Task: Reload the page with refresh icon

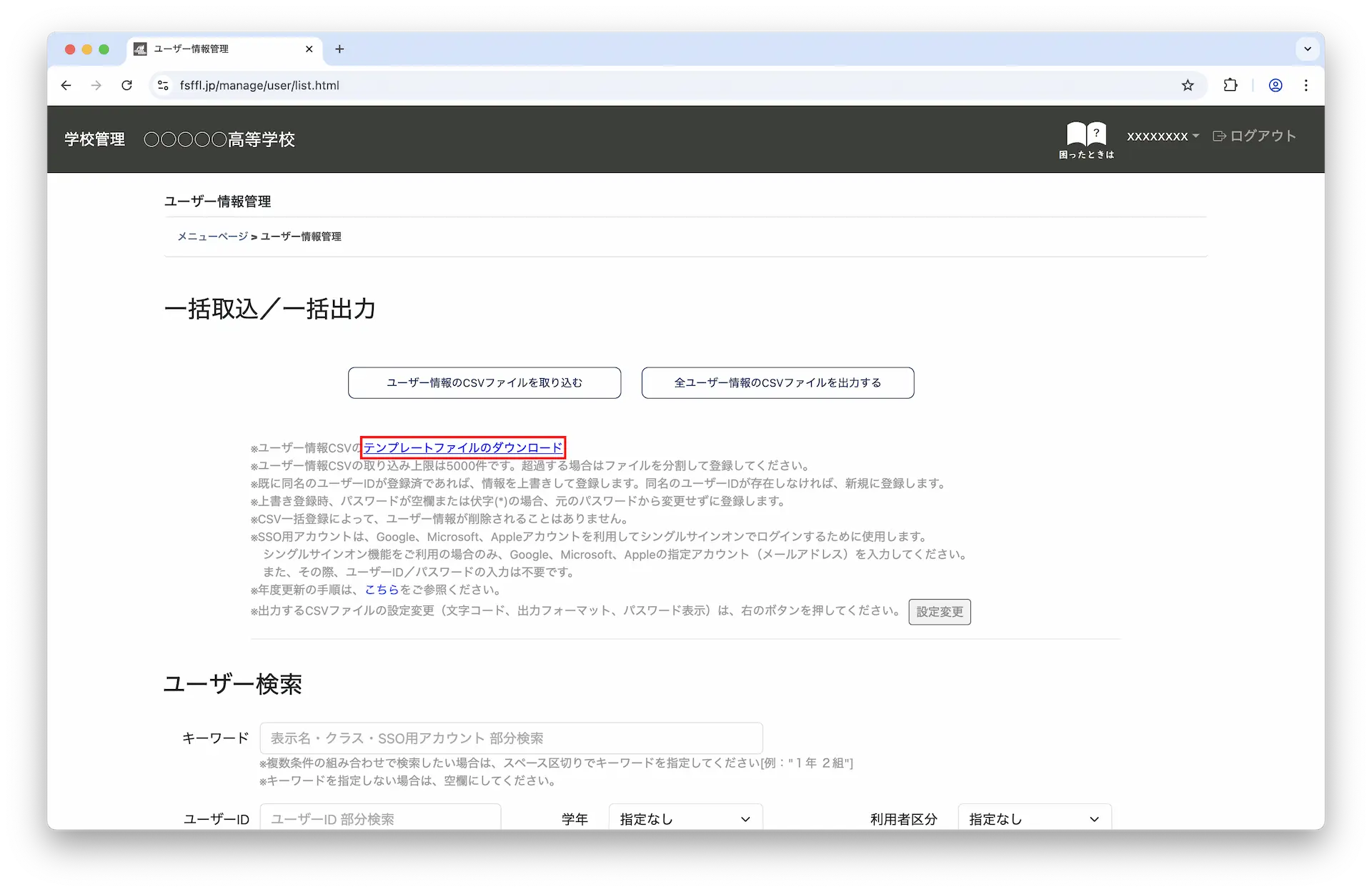Action: (126, 86)
